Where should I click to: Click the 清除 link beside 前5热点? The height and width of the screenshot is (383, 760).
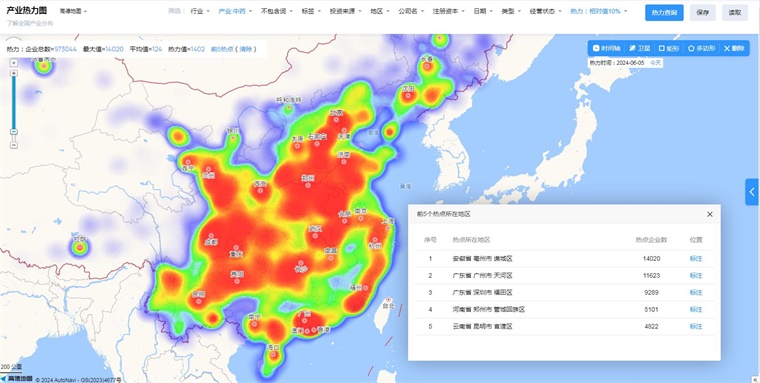click(x=245, y=49)
